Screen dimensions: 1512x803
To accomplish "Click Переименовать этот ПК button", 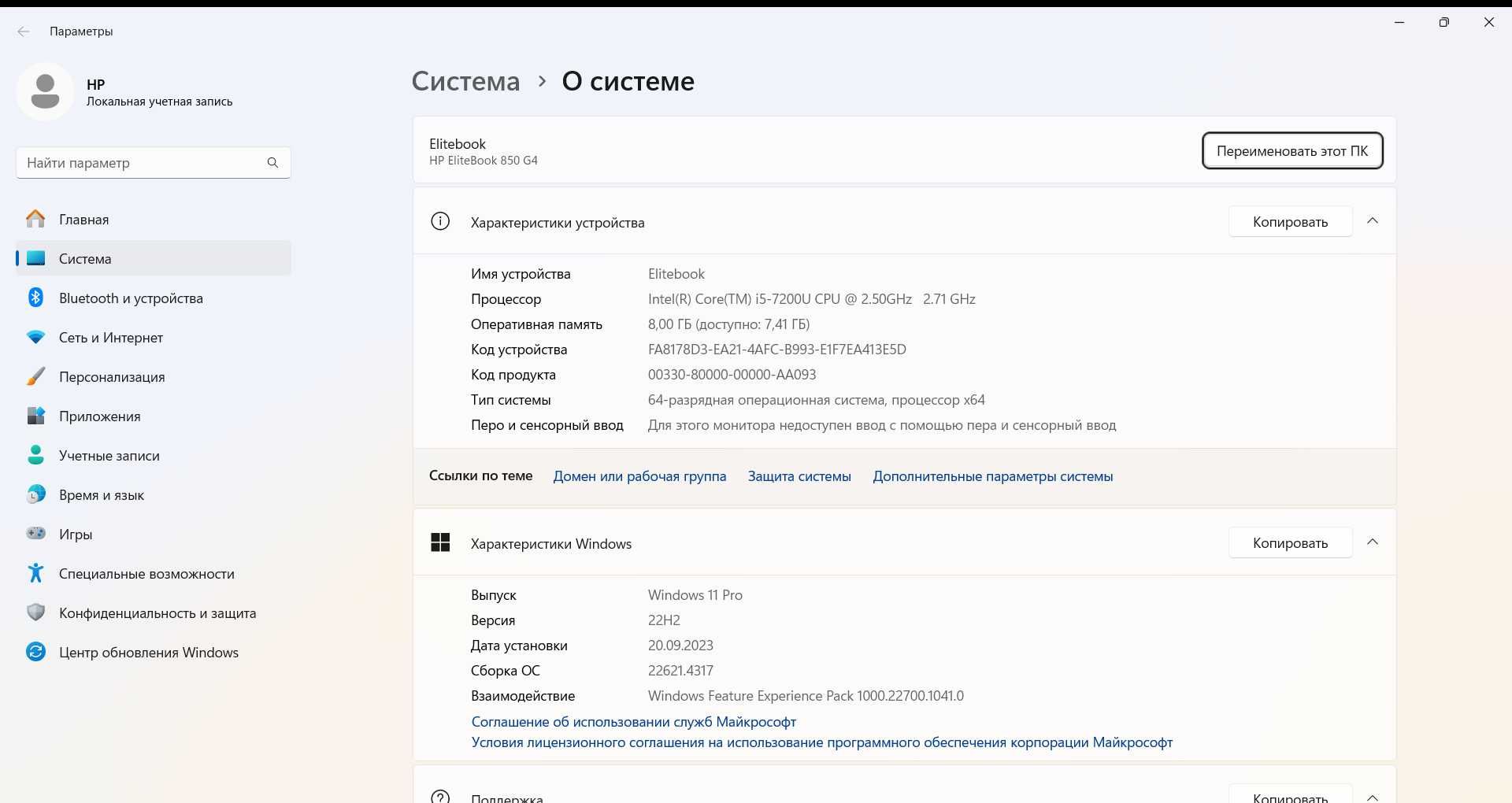I will tap(1292, 150).
